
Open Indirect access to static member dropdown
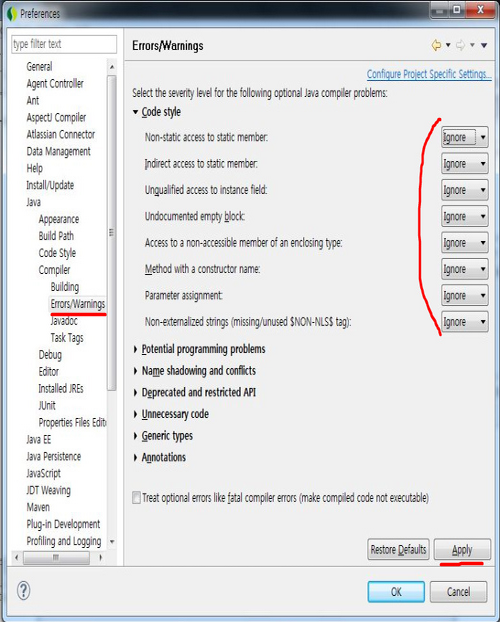(x=465, y=164)
